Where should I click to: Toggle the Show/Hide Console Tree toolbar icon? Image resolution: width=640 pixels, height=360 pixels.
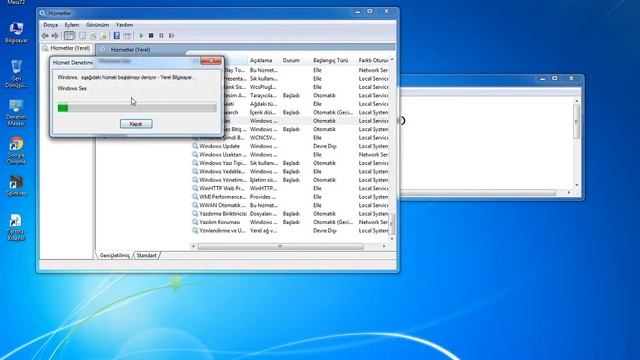pyautogui.click(x=69, y=36)
